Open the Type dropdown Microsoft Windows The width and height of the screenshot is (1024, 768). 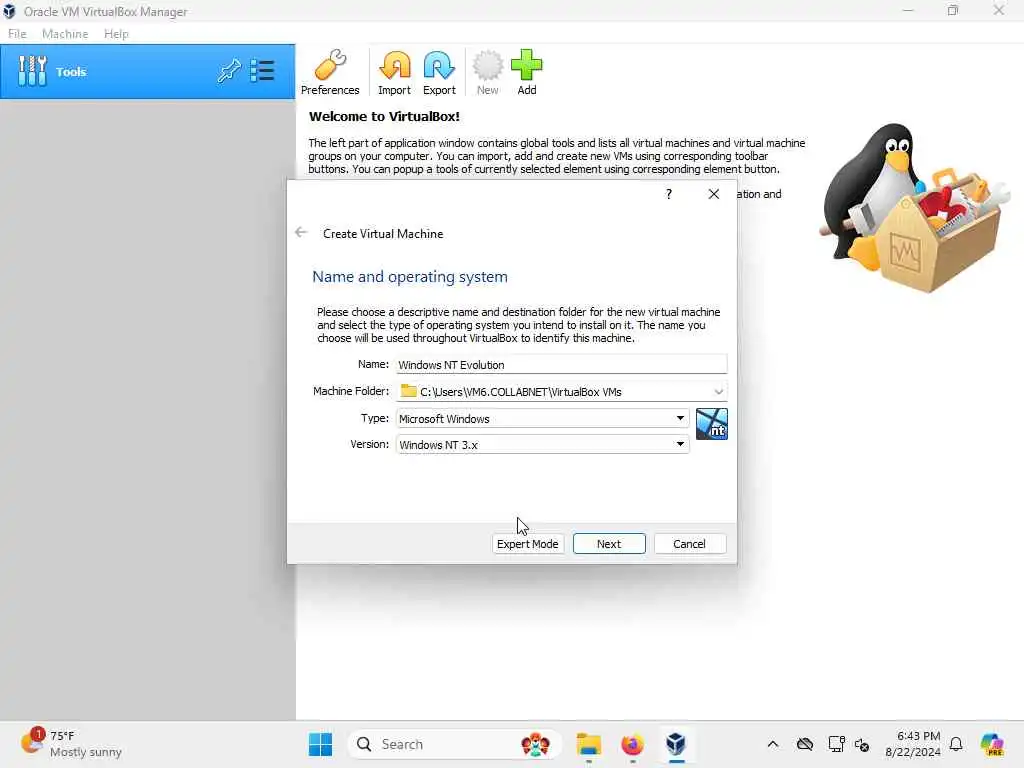tap(543, 419)
